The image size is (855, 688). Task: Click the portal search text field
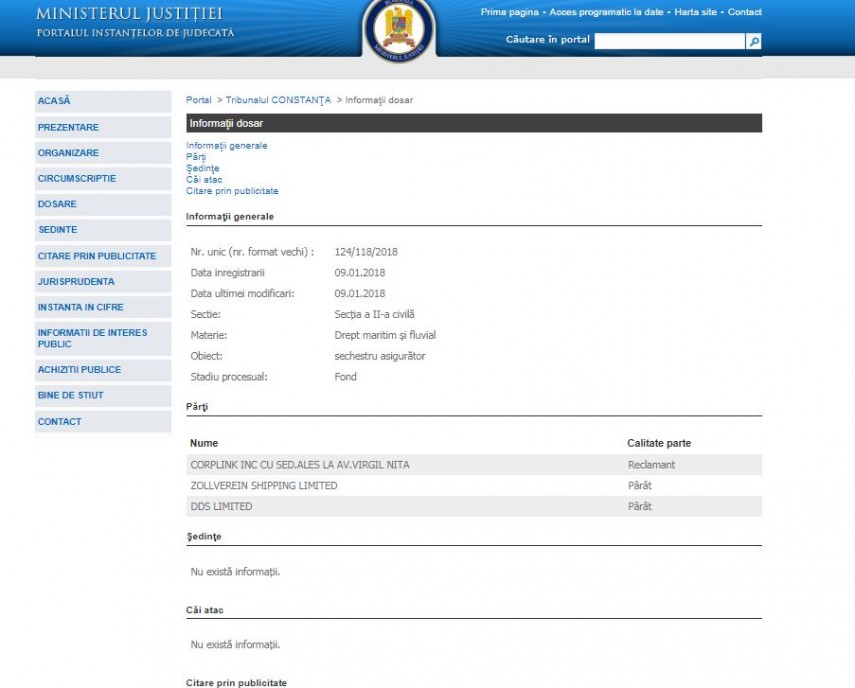click(x=669, y=41)
